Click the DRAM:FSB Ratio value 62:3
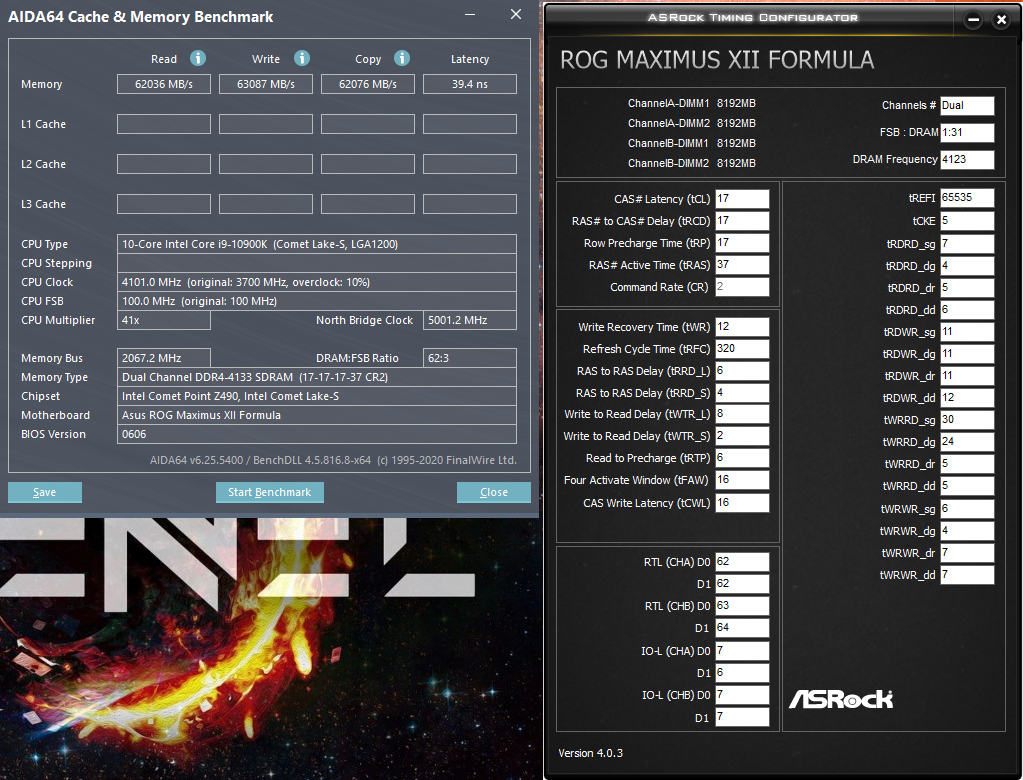1023x780 pixels. click(x=470, y=358)
